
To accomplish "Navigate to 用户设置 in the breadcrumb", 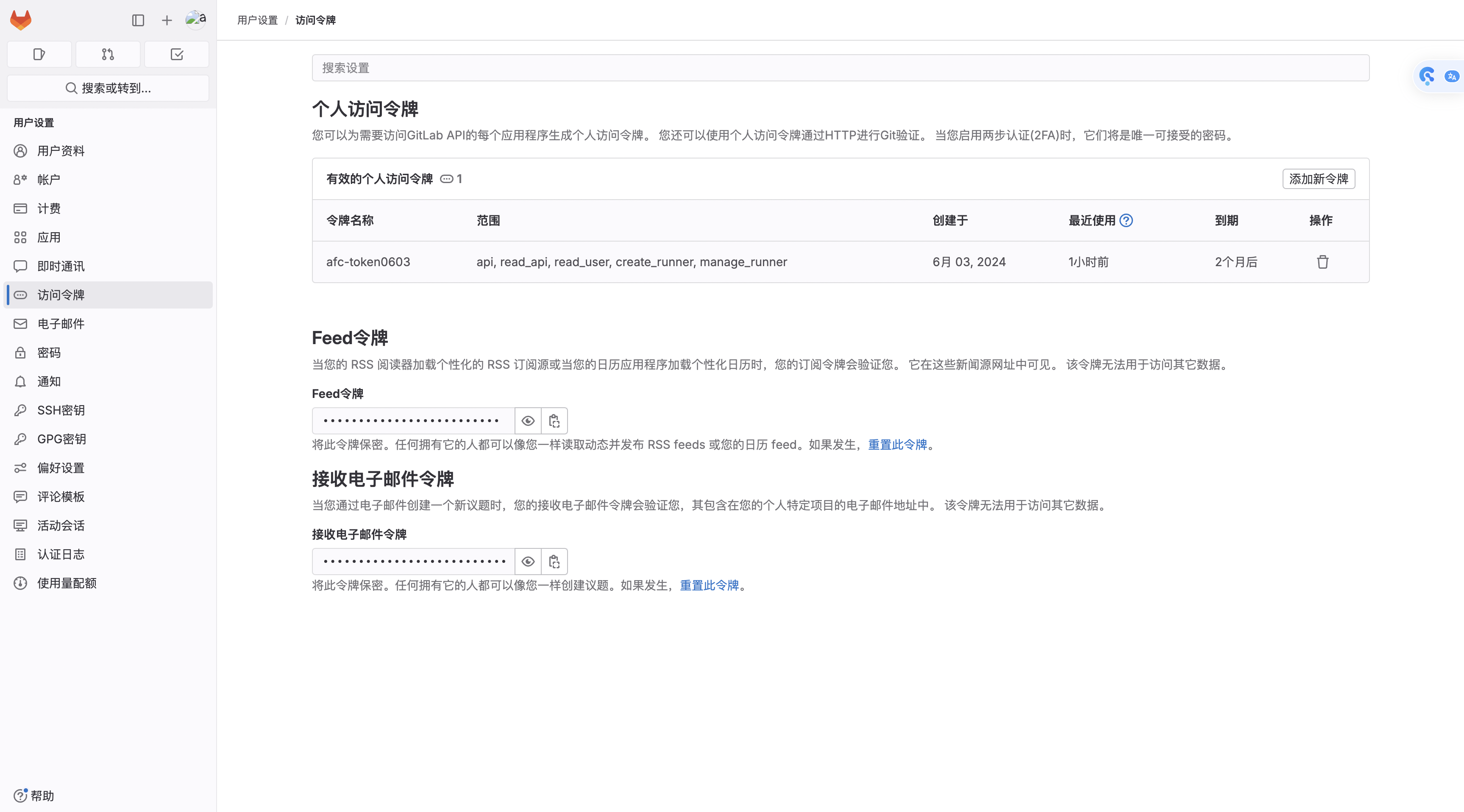I will coord(257,20).
